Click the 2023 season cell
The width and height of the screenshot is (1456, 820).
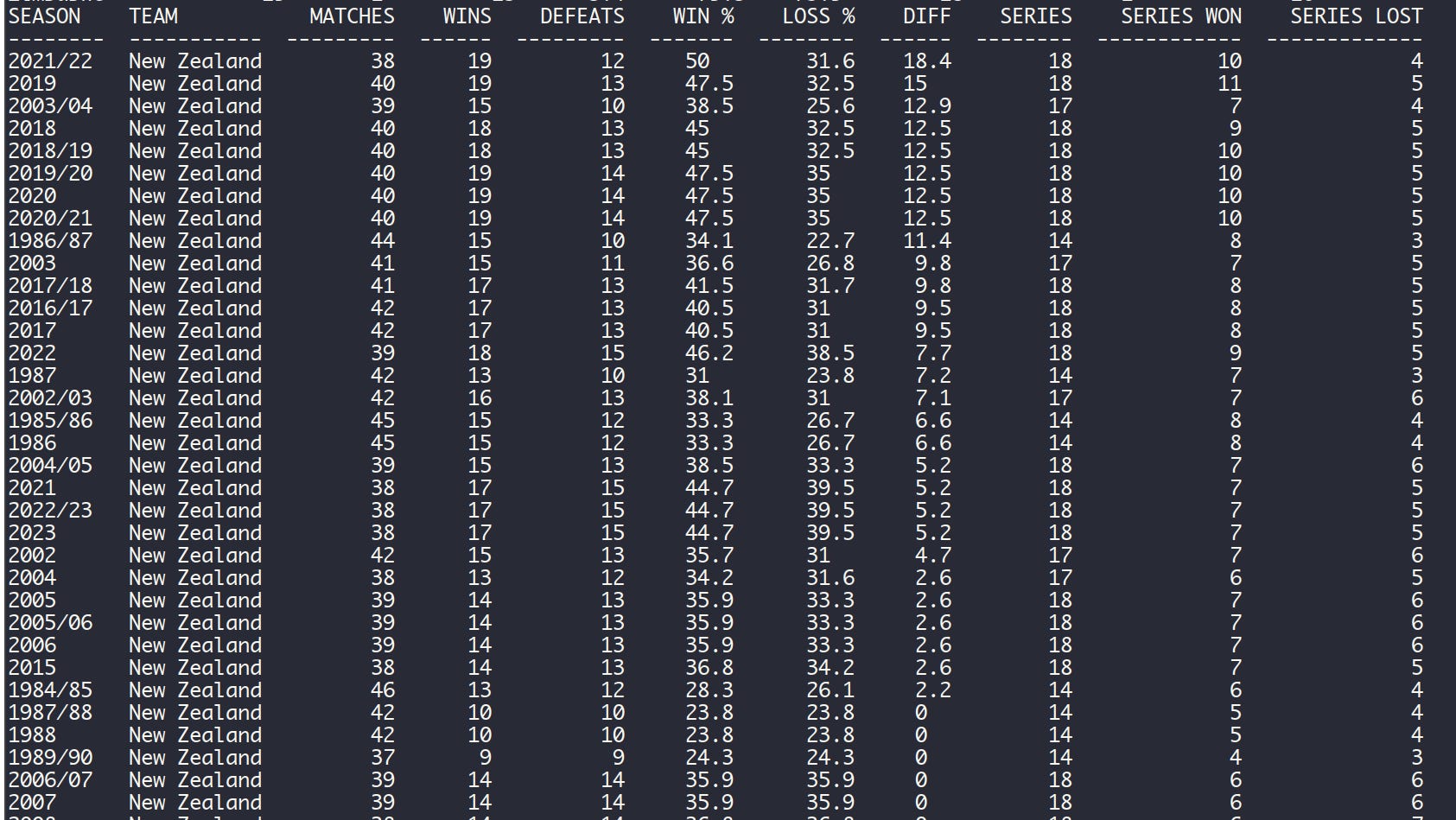(32, 533)
